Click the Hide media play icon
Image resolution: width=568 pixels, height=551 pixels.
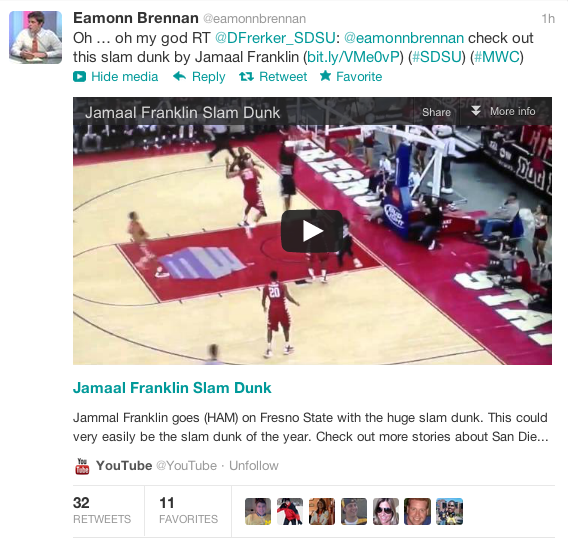(79, 77)
